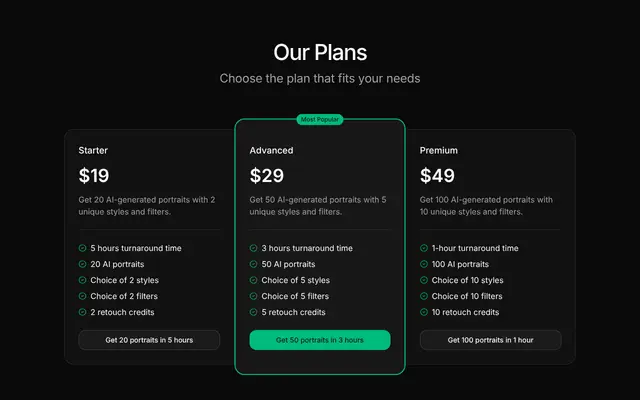The width and height of the screenshot is (640, 400).
Task: Click check icon beside Choice of 10 styles
Action: pos(424,280)
